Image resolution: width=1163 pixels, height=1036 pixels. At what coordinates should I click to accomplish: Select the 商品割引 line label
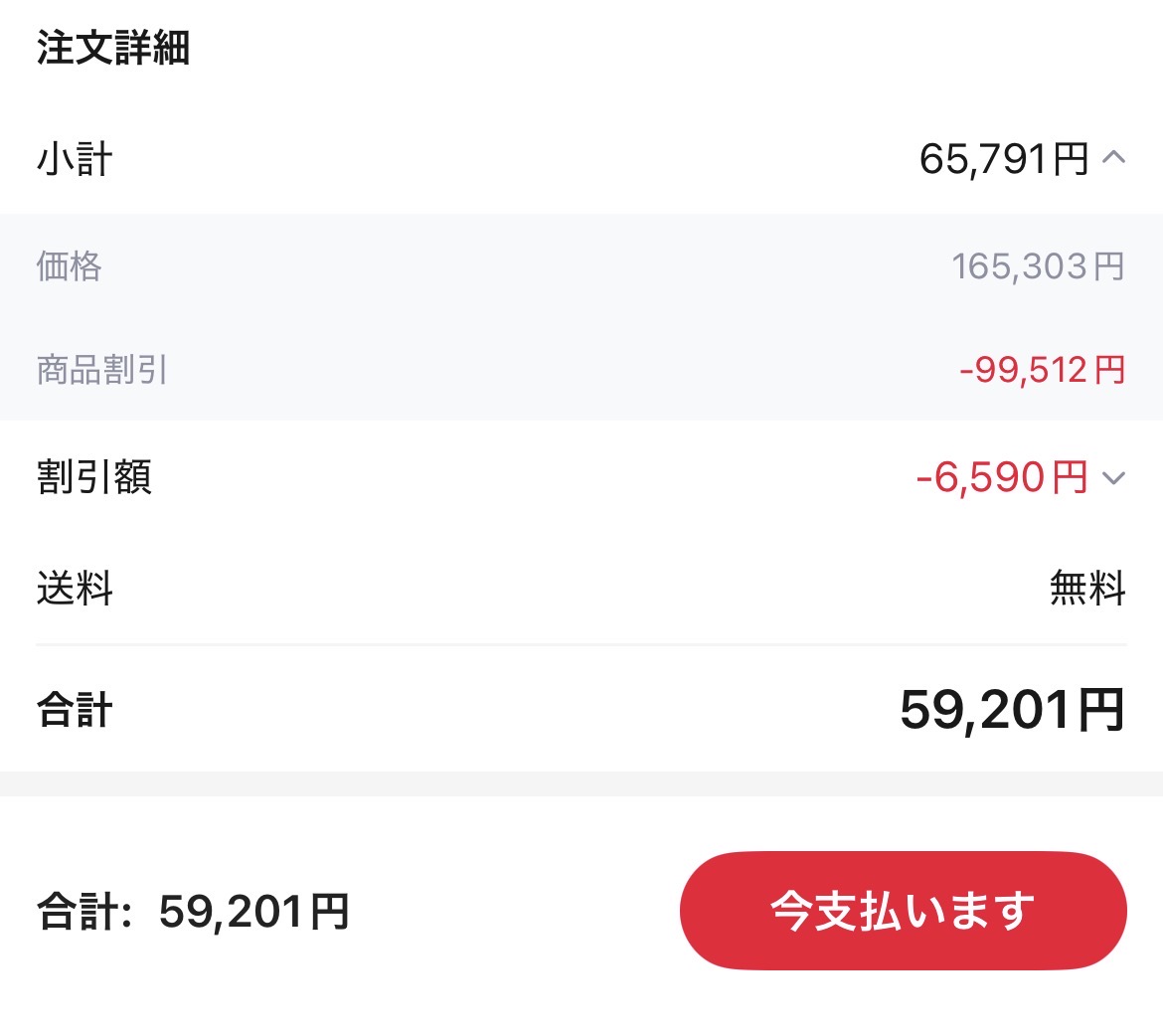[102, 370]
